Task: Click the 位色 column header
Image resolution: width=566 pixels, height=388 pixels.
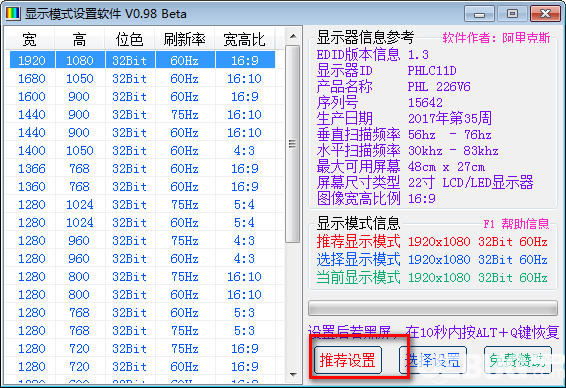Action: coord(129,39)
